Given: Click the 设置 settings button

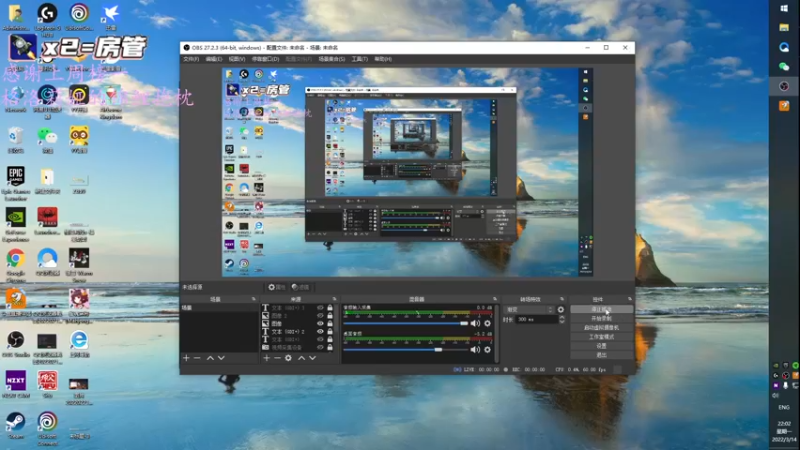Looking at the screenshot, I should (602, 346).
